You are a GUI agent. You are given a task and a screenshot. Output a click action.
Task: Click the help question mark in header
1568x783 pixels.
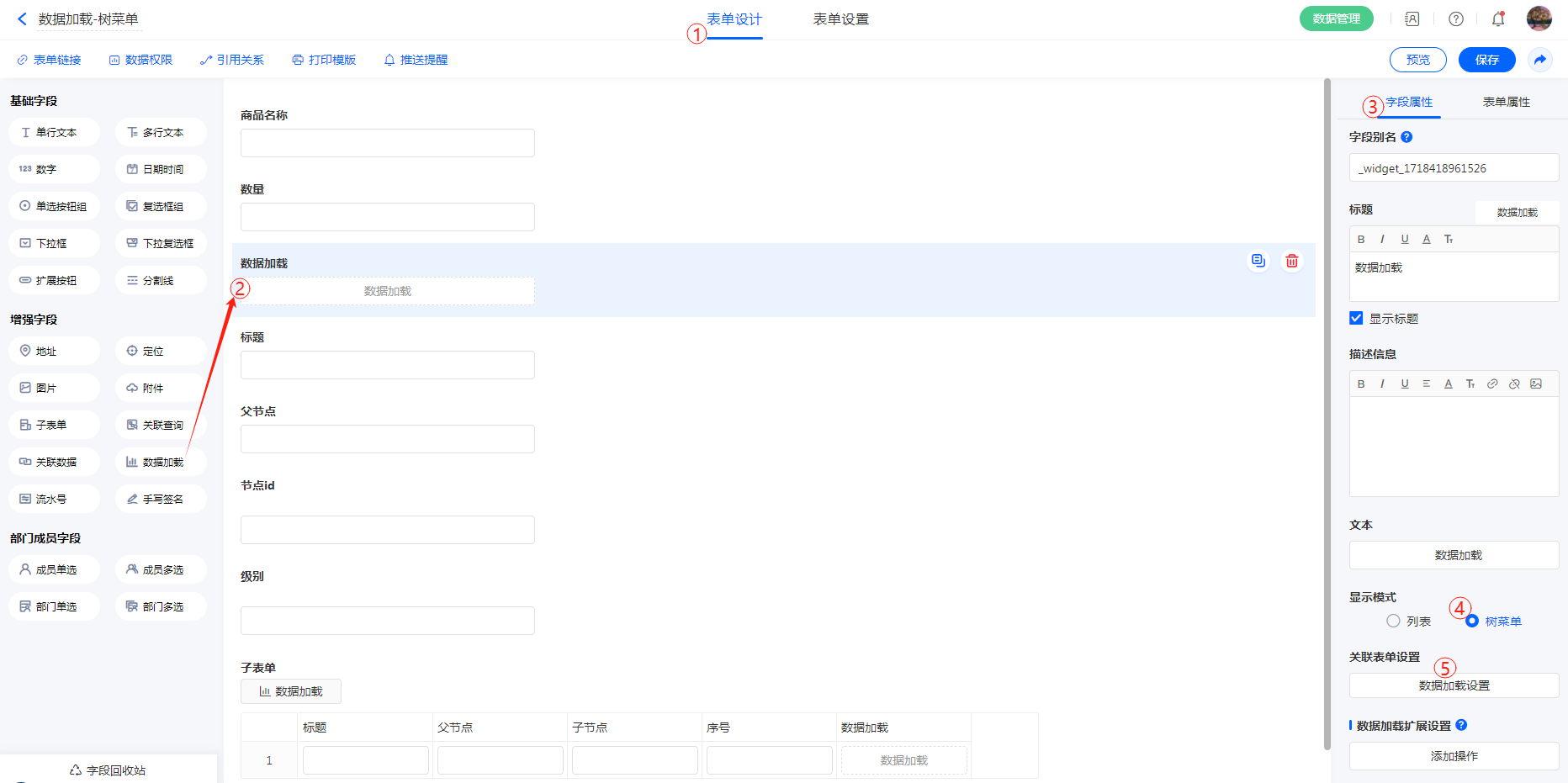point(1455,19)
